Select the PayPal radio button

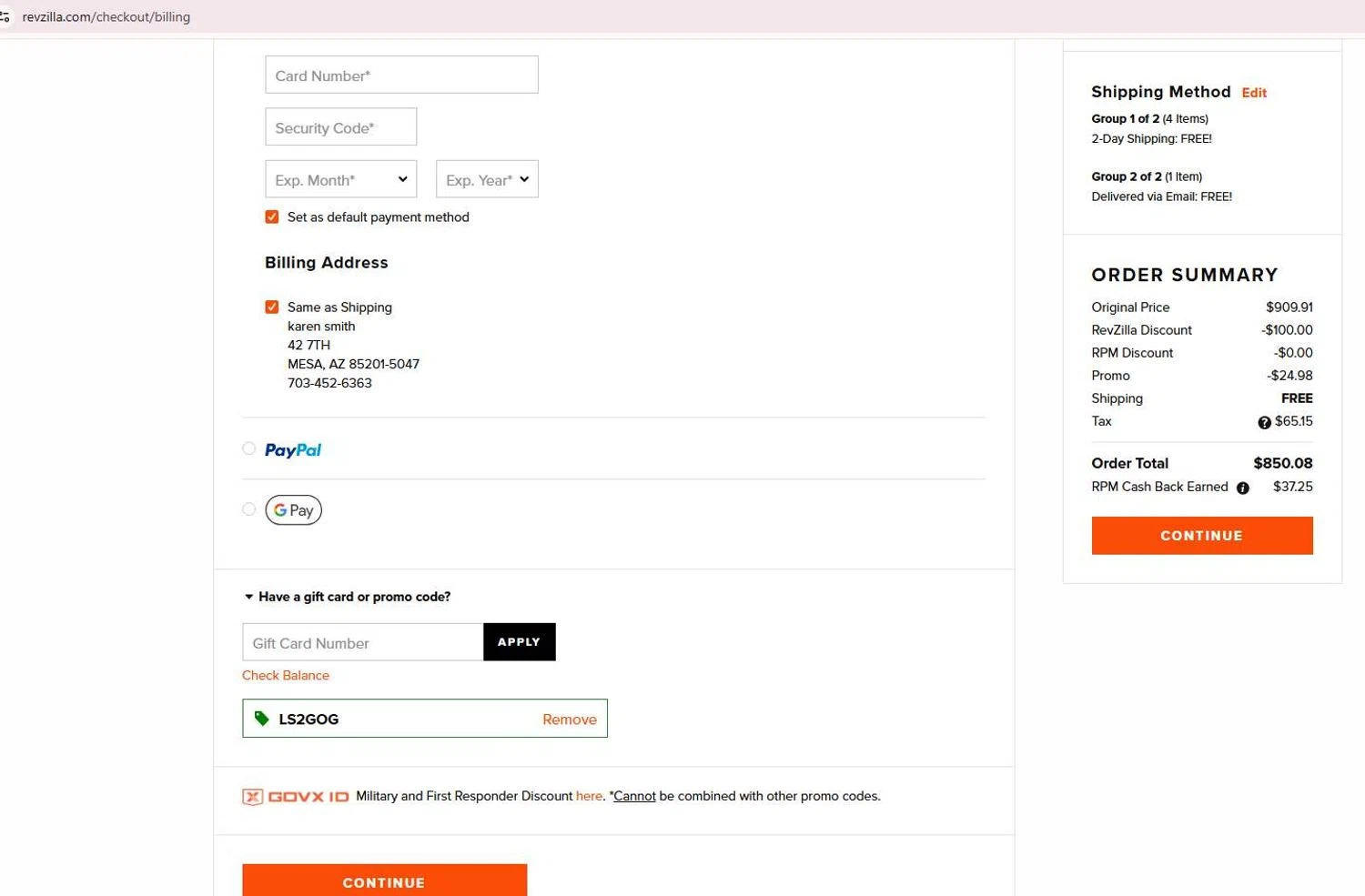tap(248, 448)
